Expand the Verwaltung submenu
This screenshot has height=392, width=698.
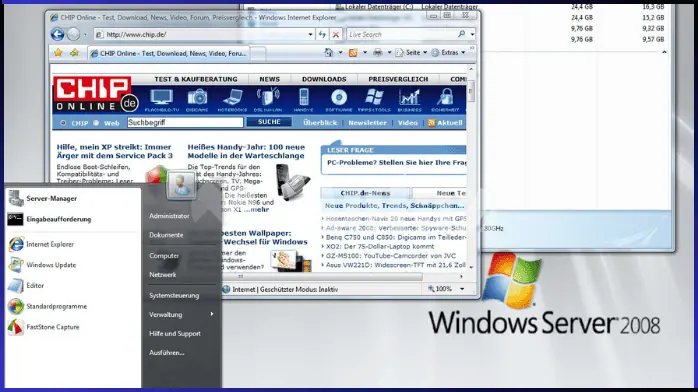pyautogui.click(x=181, y=315)
